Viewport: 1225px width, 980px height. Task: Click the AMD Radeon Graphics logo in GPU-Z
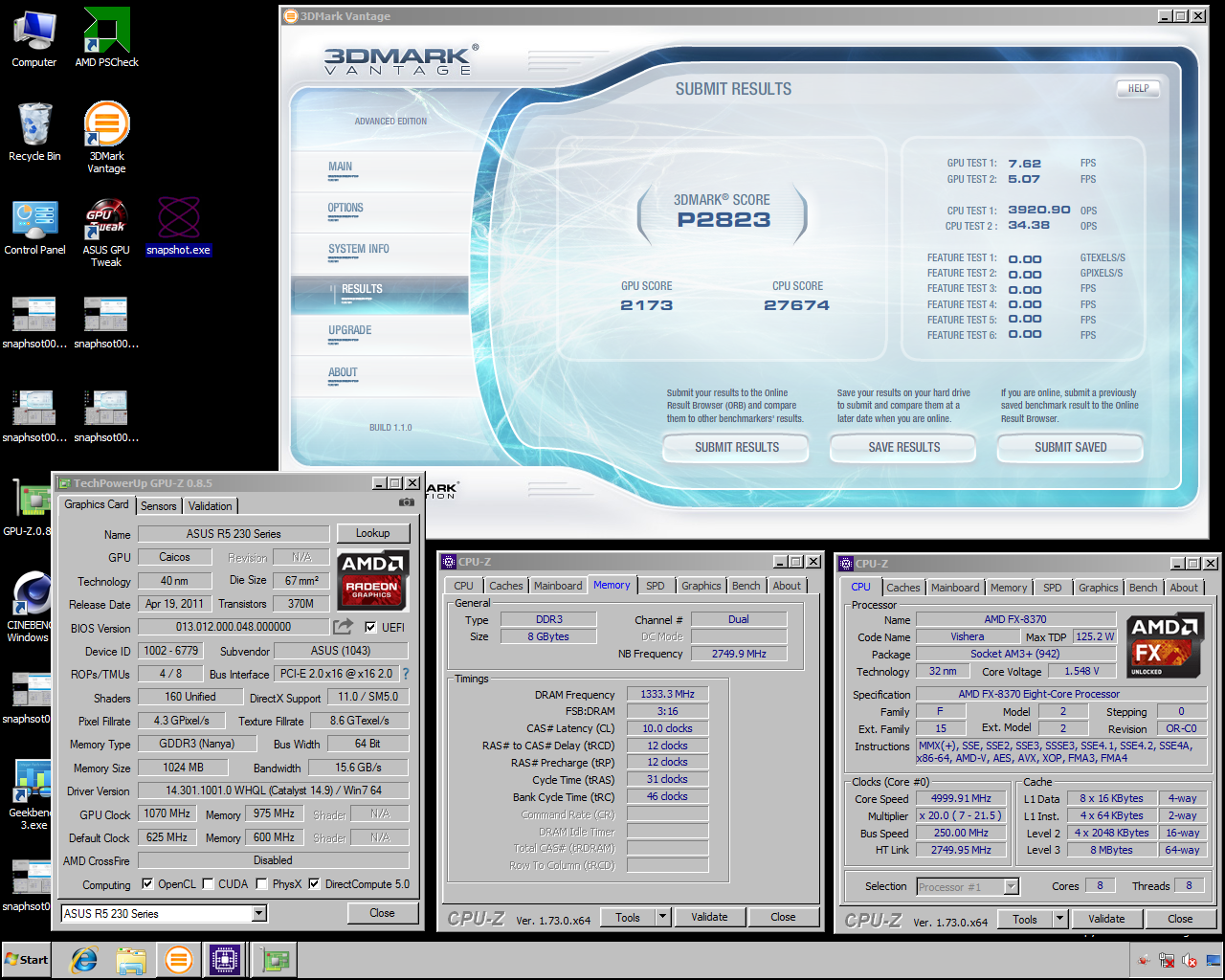pos(374,580)
